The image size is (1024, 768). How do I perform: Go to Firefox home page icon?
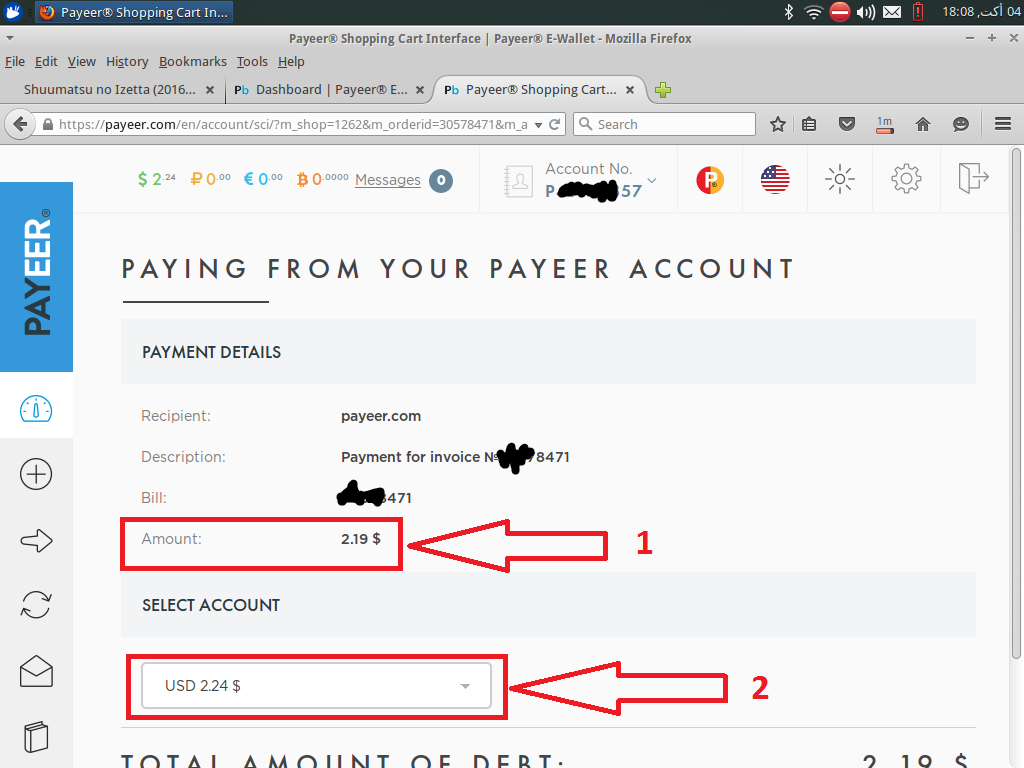(923, 124)
